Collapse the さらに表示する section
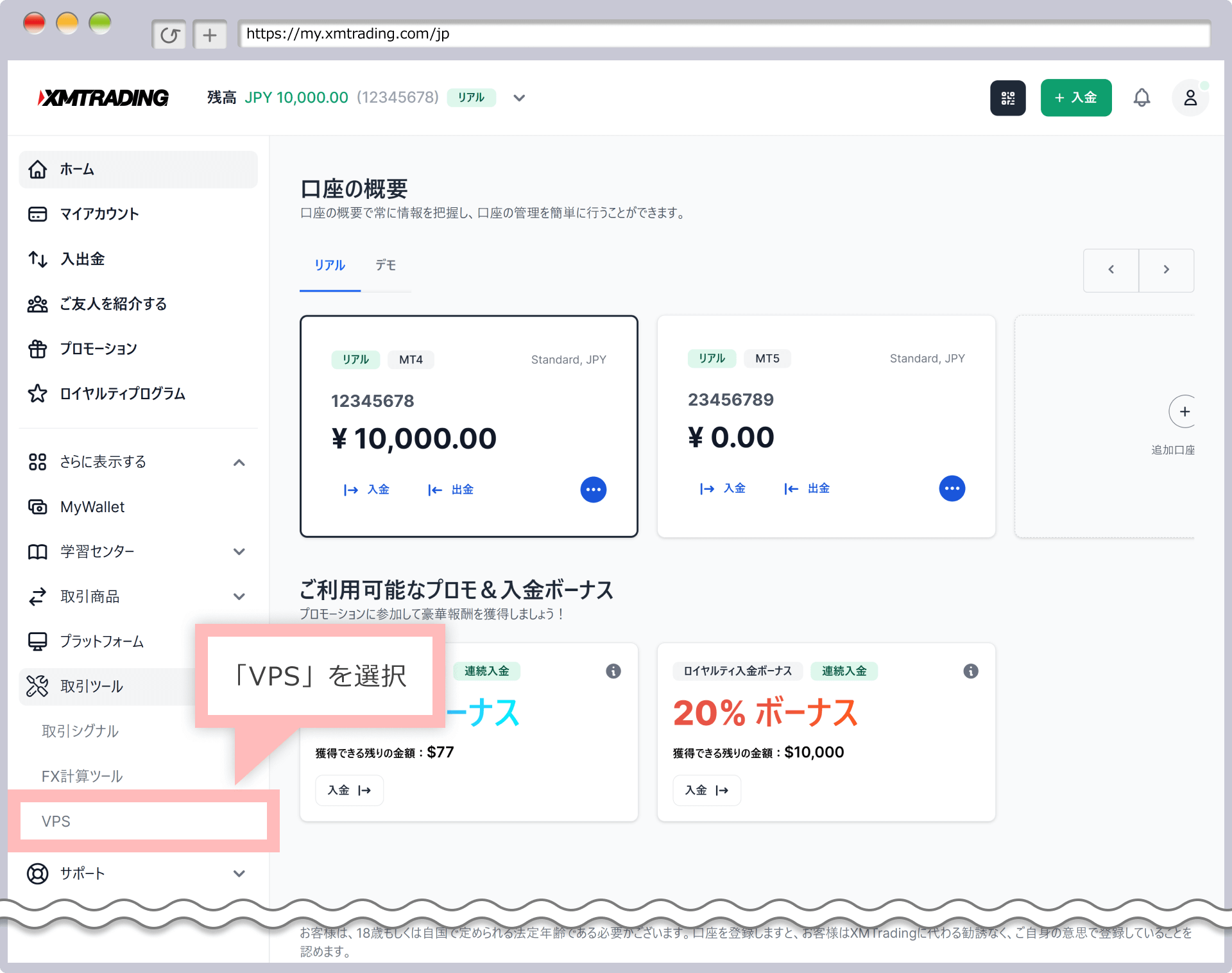Viewport: 1232px width, 973px height. pos(239,462)
